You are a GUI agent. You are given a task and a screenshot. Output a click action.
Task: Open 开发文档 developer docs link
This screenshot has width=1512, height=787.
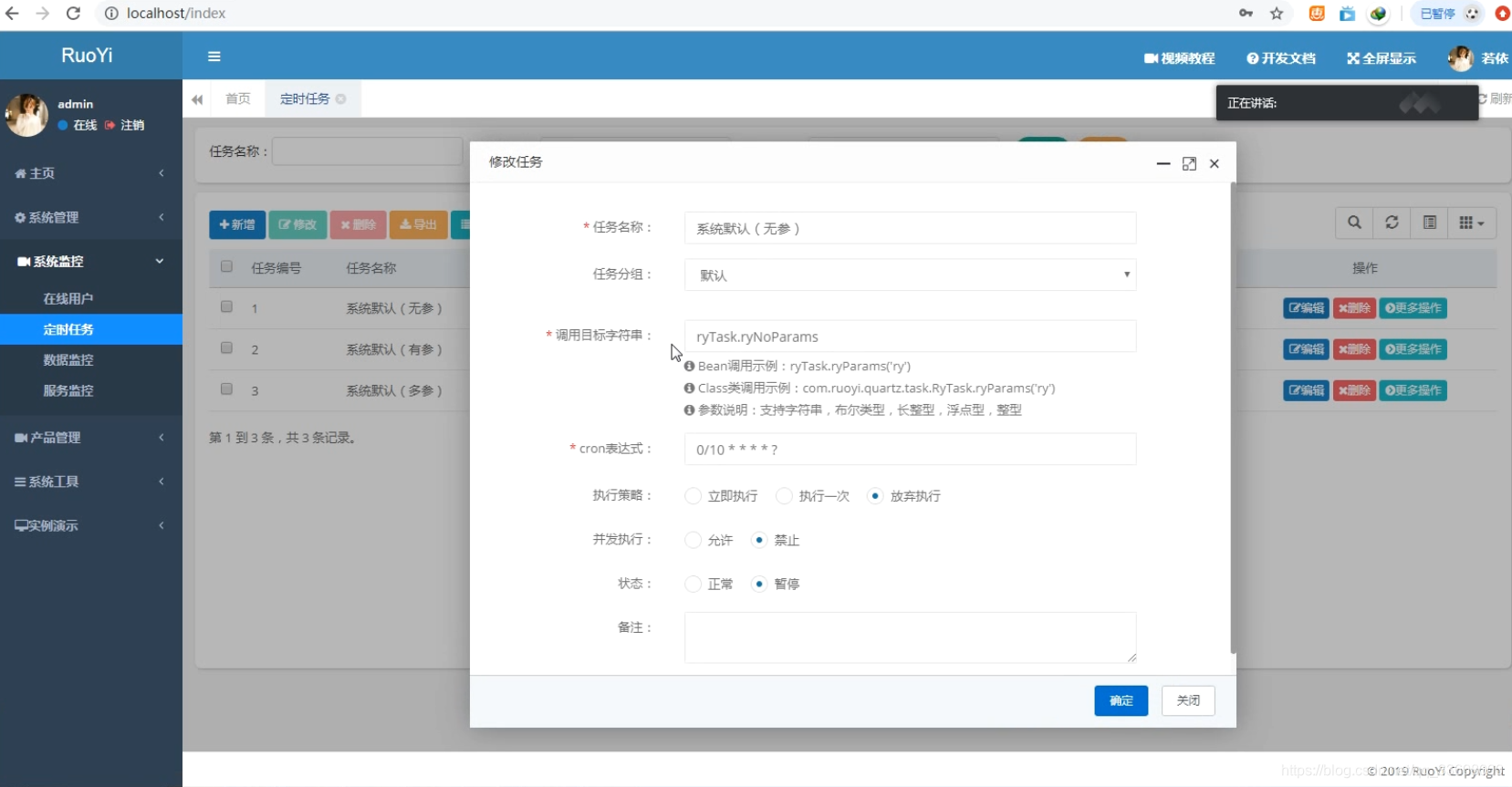click(1281, 58)
